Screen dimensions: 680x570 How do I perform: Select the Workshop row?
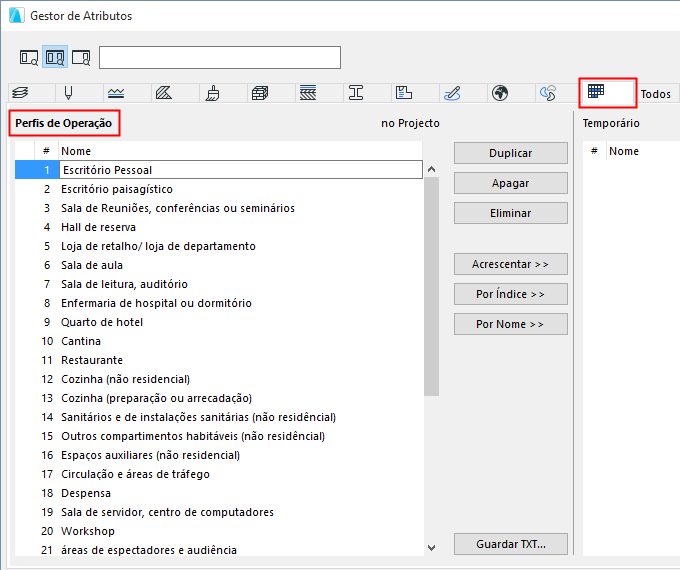click(219, 531)
